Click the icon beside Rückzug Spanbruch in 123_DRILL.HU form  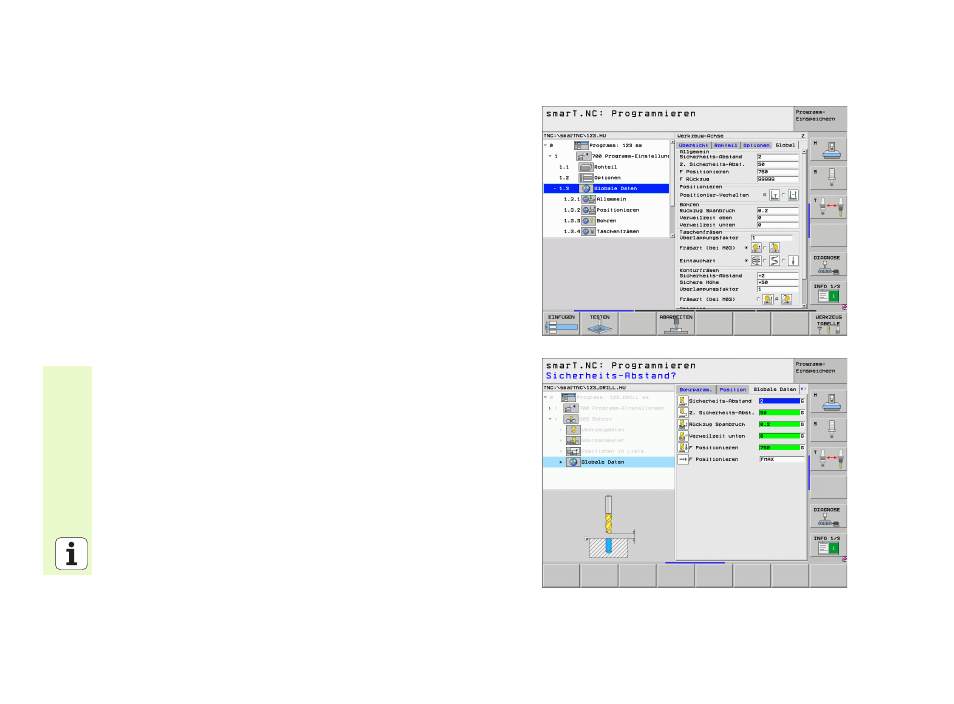pyautogui.click(x=683, y=424)
